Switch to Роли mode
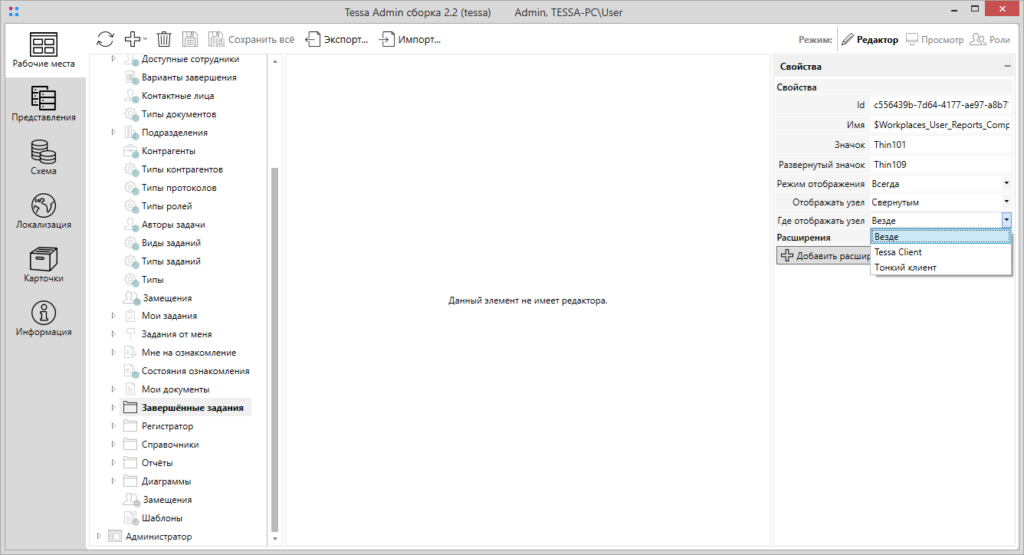Image resolution: width=1024 pixels, height=555 pixels. [x=990, y=40]
